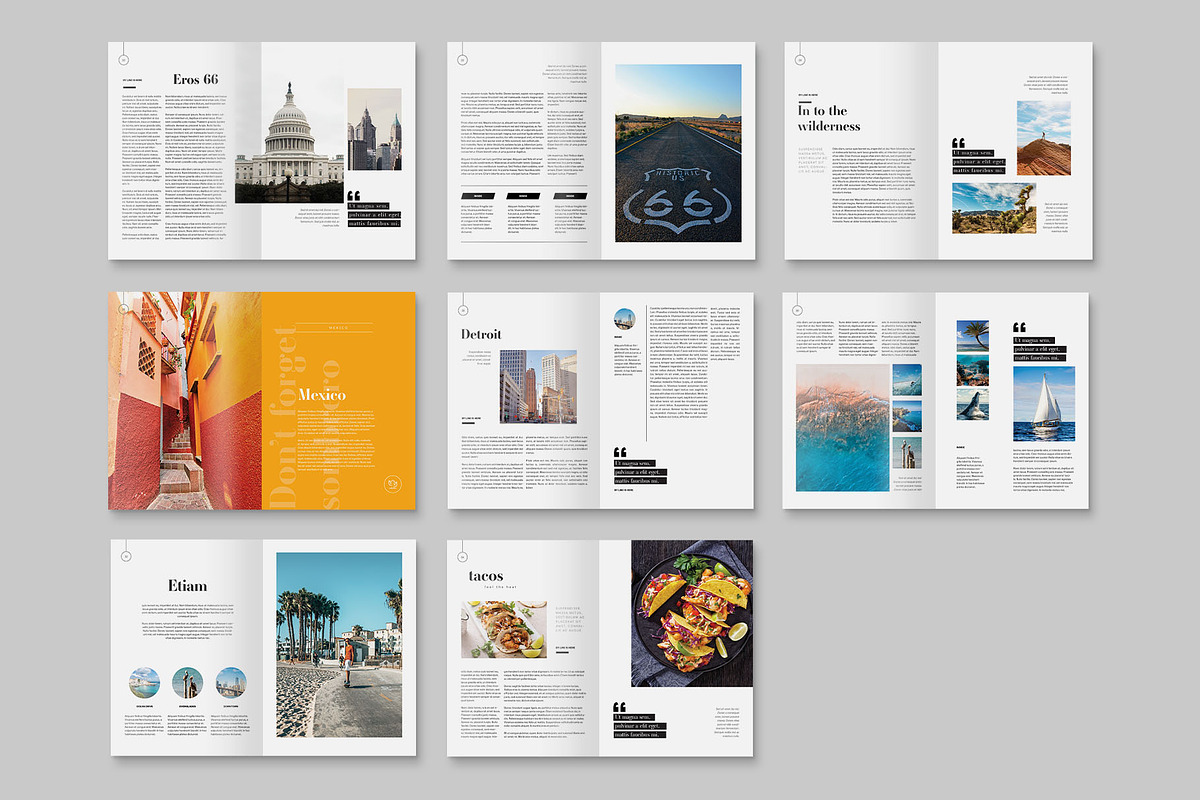Click the quote icon beside the tacos article
Image resolution: width=1200 pixels, height=800 pixels.
[x=620, y=707]
